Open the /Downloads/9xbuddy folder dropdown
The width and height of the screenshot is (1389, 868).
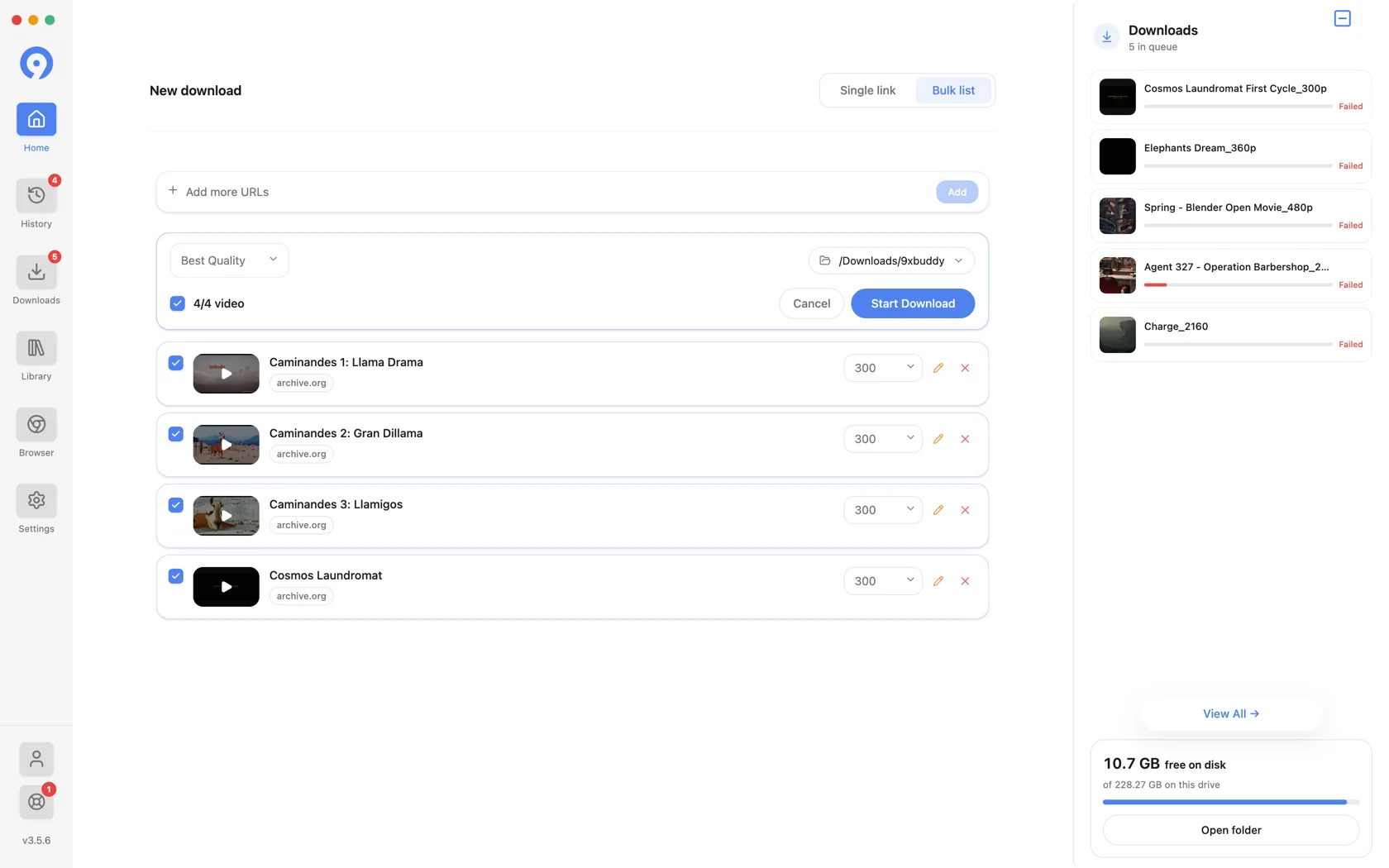point(891,260)
